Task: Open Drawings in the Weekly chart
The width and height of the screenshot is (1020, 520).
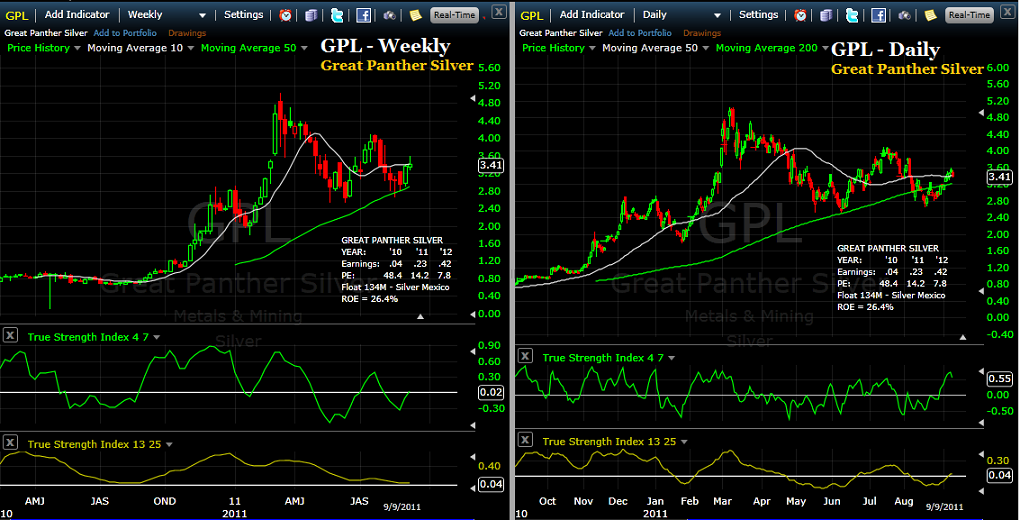Action: click(187, 33)
